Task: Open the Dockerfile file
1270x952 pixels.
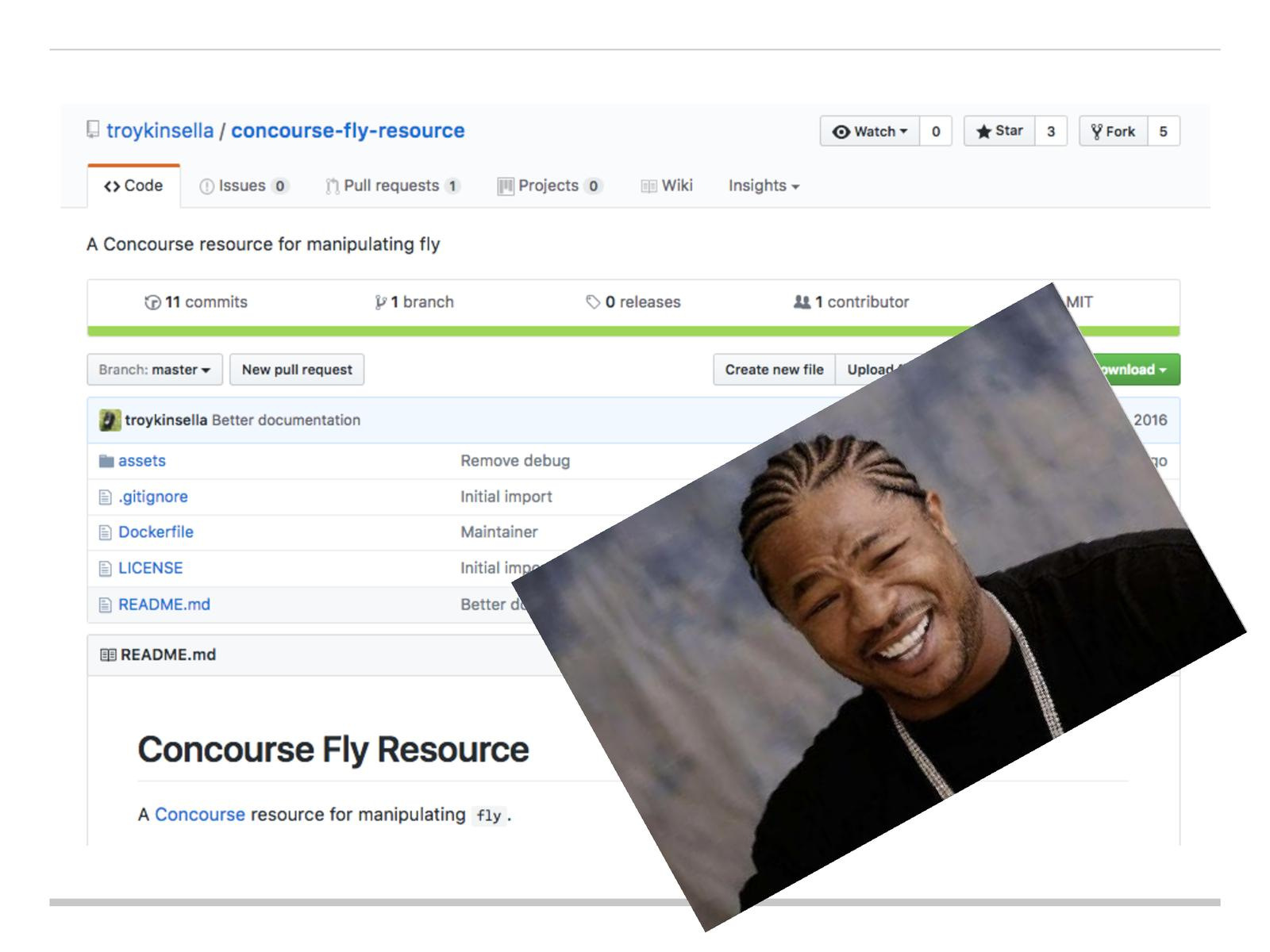Action: click(156, 532)
